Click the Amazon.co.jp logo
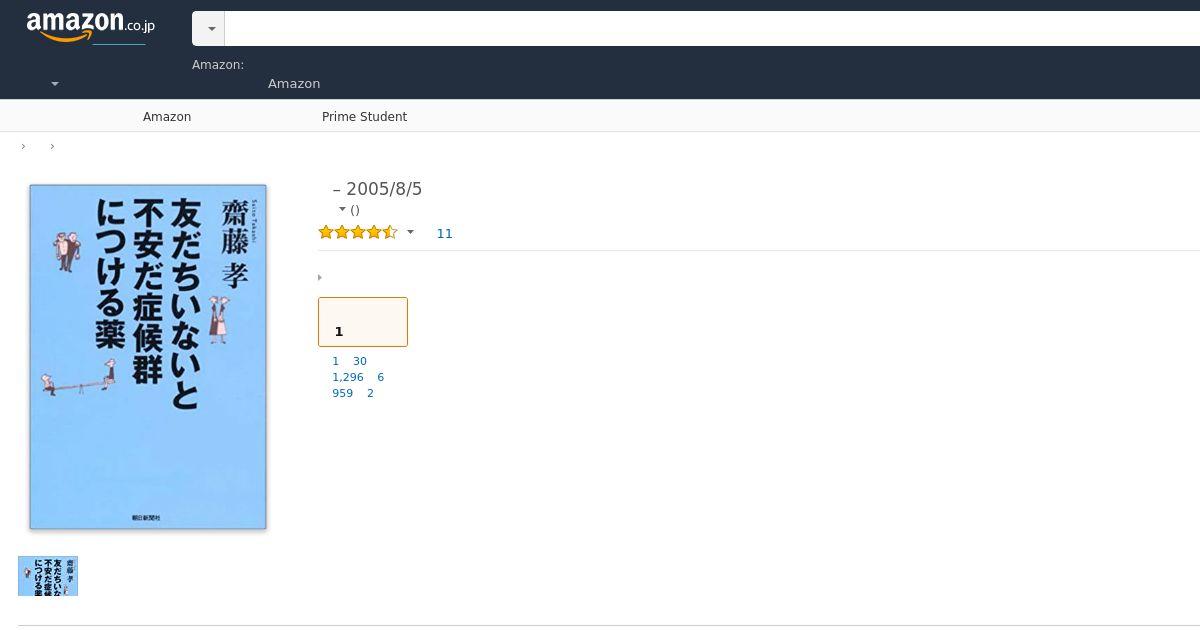This screenshot has width=1200, height=630. (90, 28)
